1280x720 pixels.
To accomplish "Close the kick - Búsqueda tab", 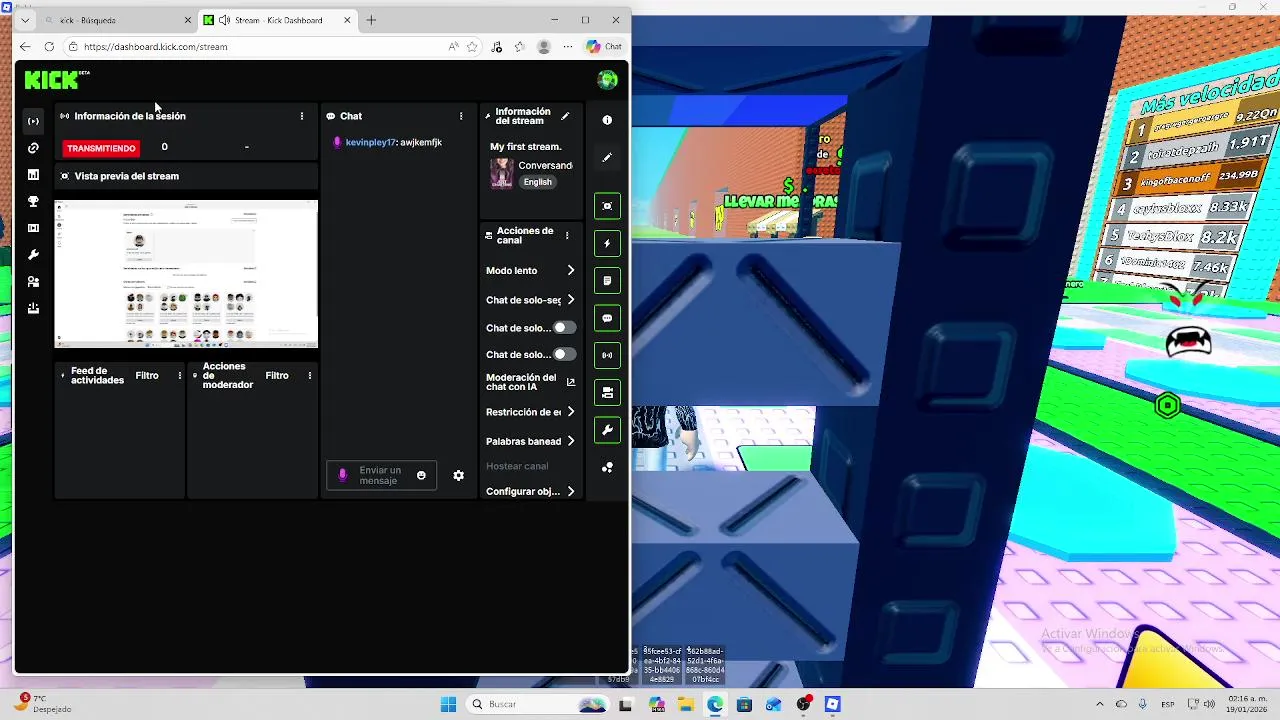I will [x=188, y=20].
